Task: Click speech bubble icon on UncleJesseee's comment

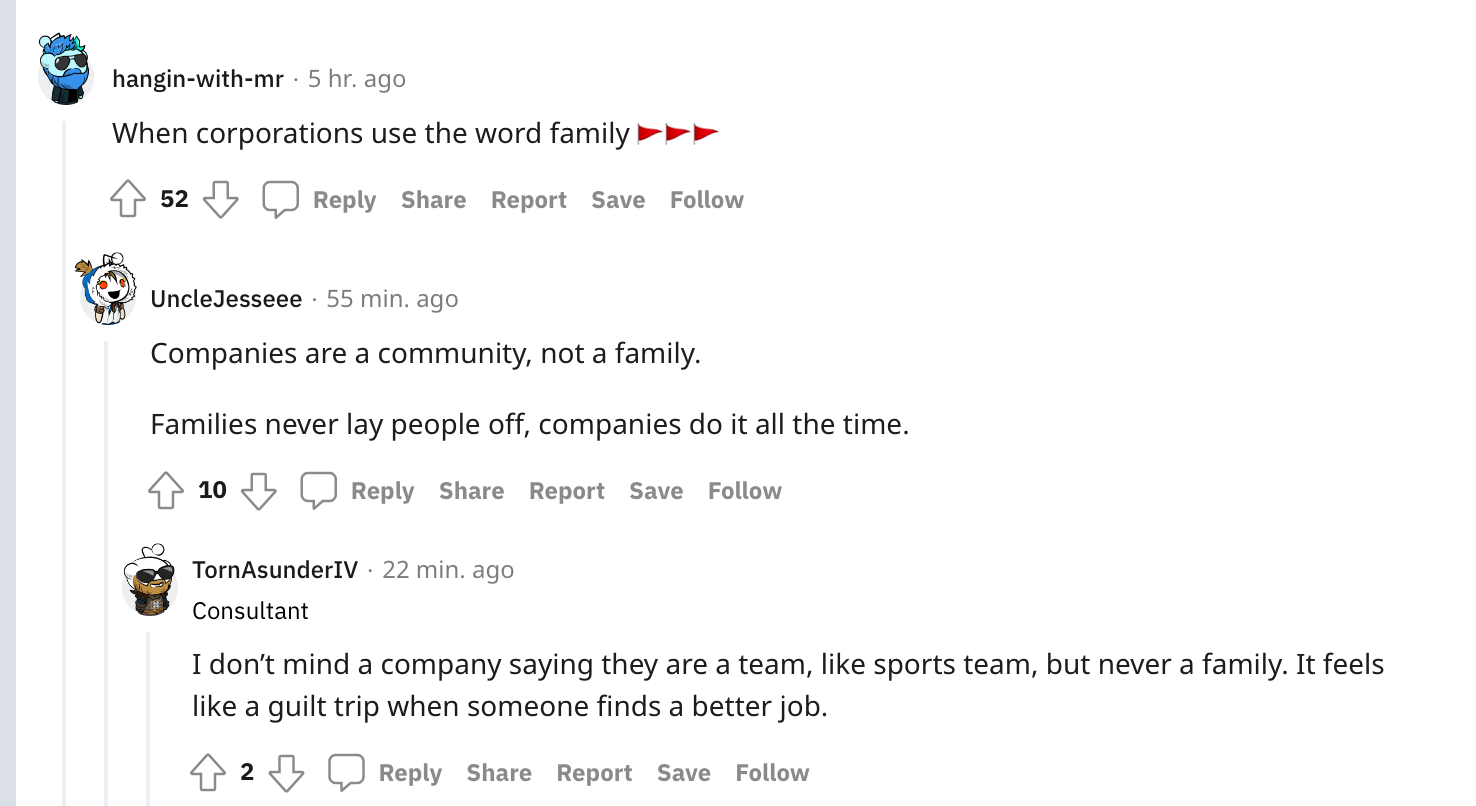Action: click(x=319, y=490)
